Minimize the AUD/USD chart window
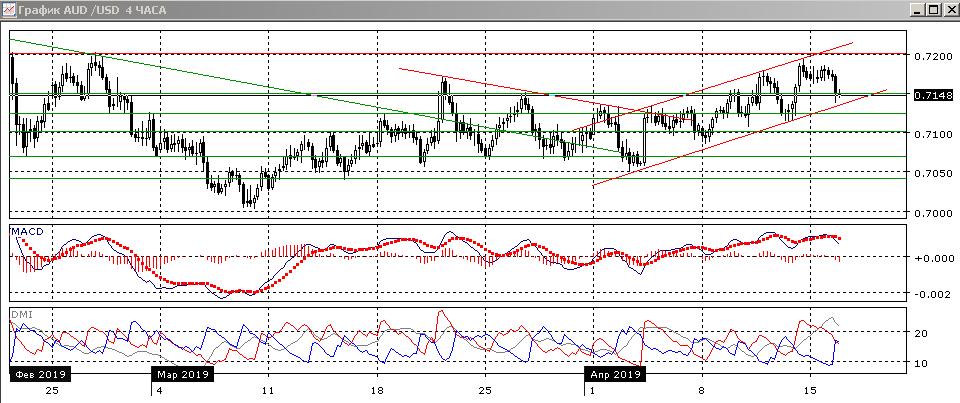 pyautogui.click(x=913, y=9)
